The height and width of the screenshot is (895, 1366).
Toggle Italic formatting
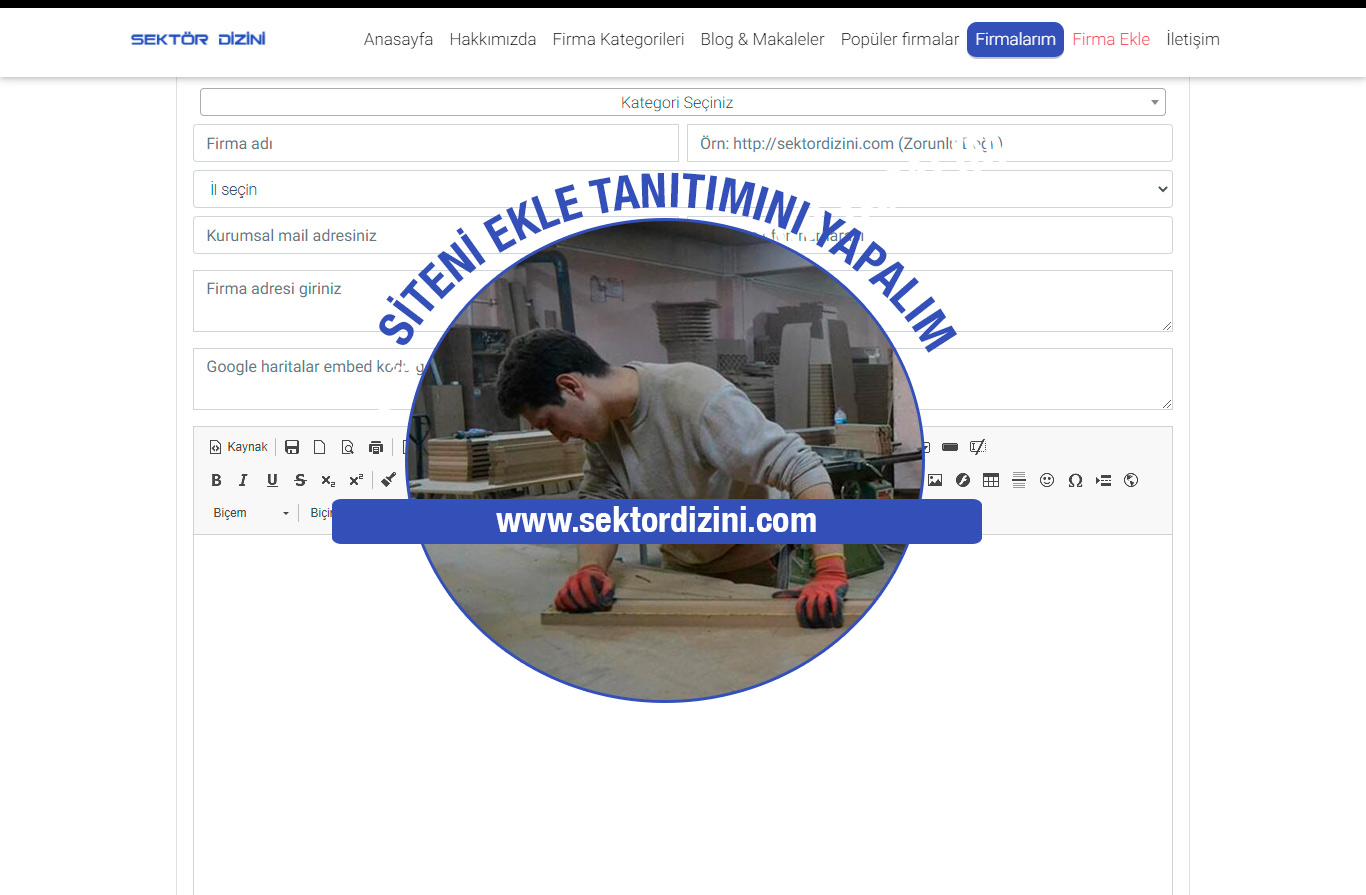(x=243, y=480)
